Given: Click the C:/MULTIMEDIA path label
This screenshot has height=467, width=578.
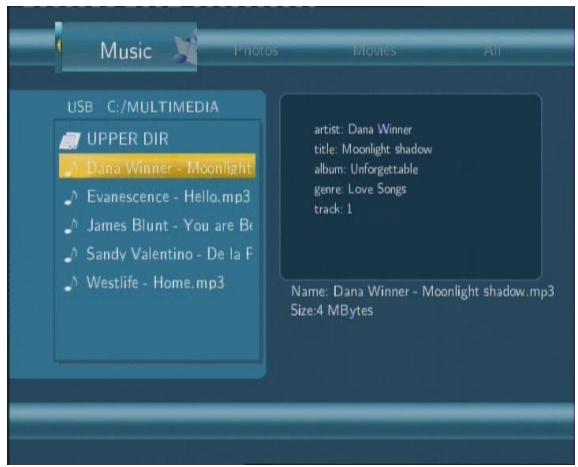Looking at the screenshot, I should pyautogui.click(x=163, y=107).
